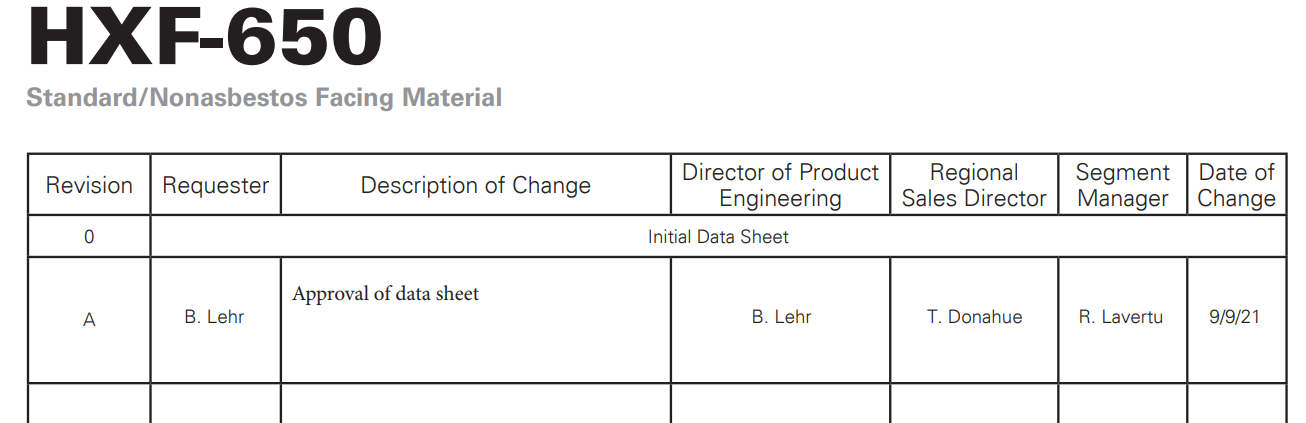Click the Date of Change header
The width and height of the screenshot is (1306, 423).
click(x=1237, y=185)
